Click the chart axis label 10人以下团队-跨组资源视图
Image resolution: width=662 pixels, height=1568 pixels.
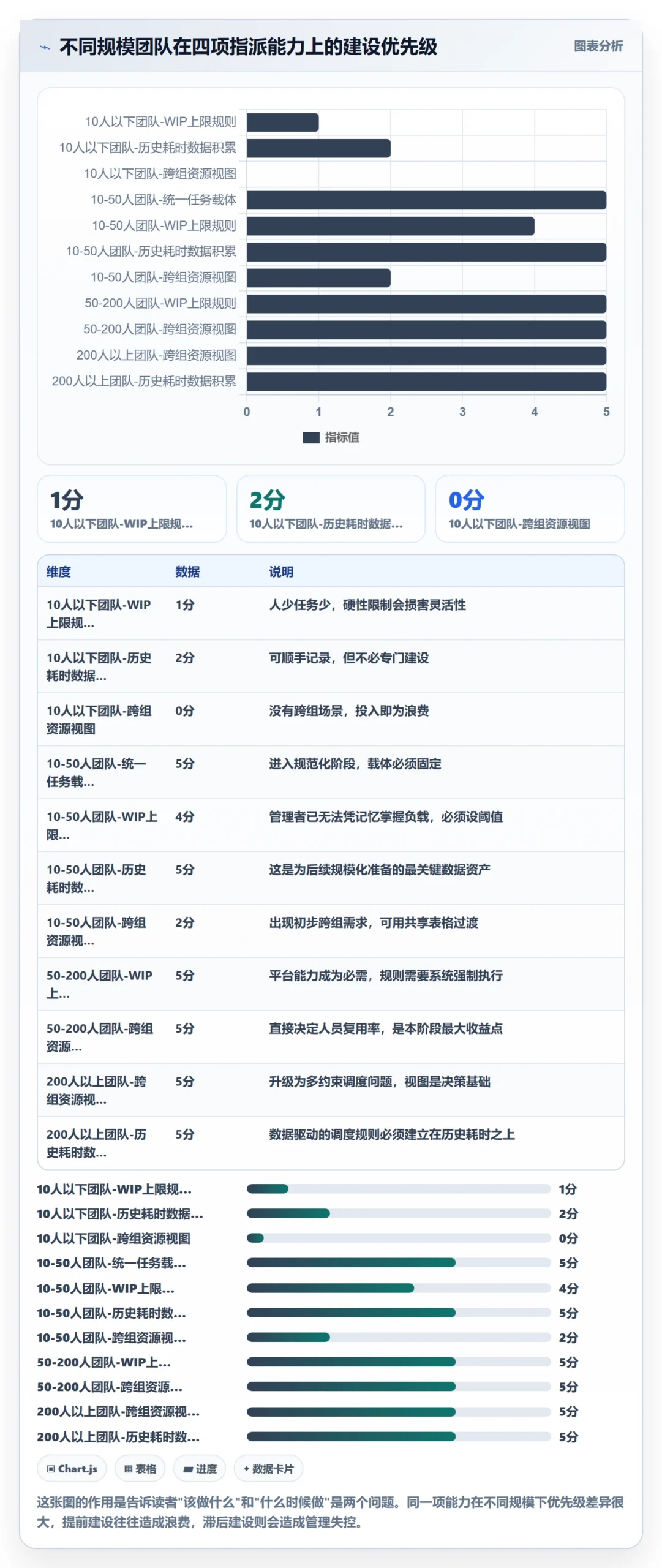(160, 174)
